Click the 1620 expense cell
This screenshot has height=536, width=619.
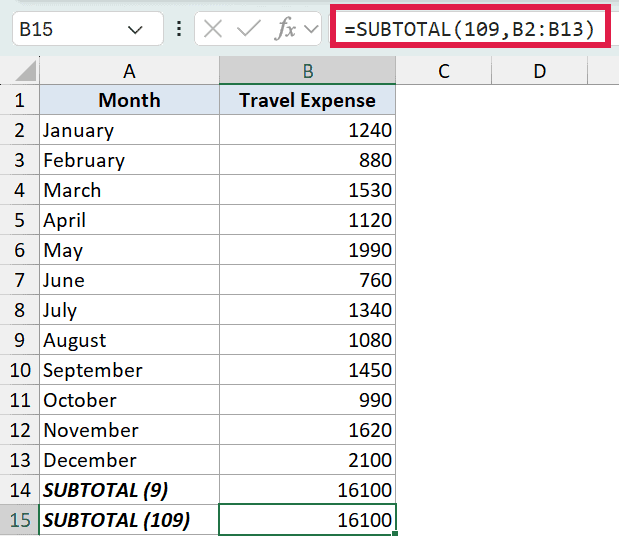pyautogui.click(x=308, y=430)
